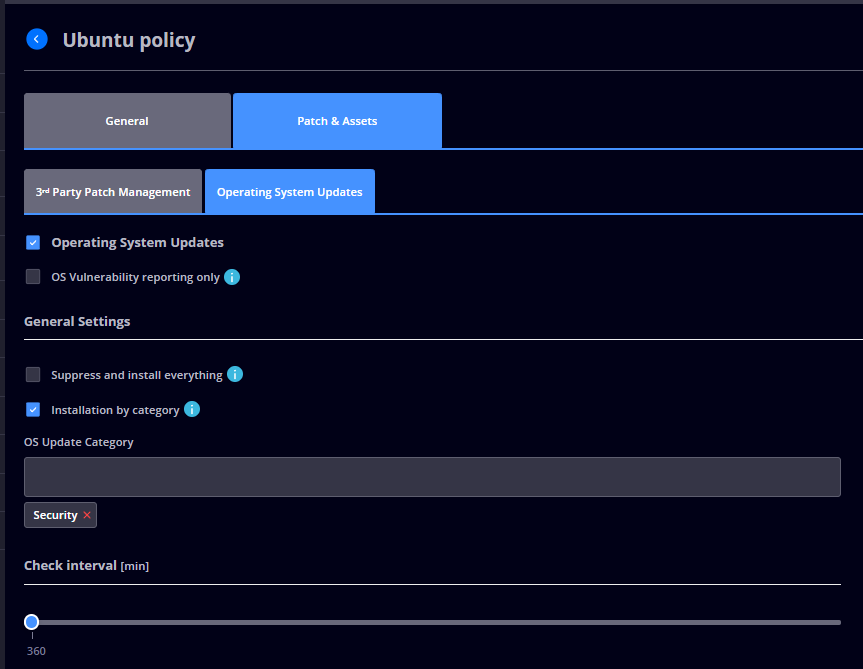Click the 360 interval value label
This screenshot has width=863, height=669.
click(36, 651)
